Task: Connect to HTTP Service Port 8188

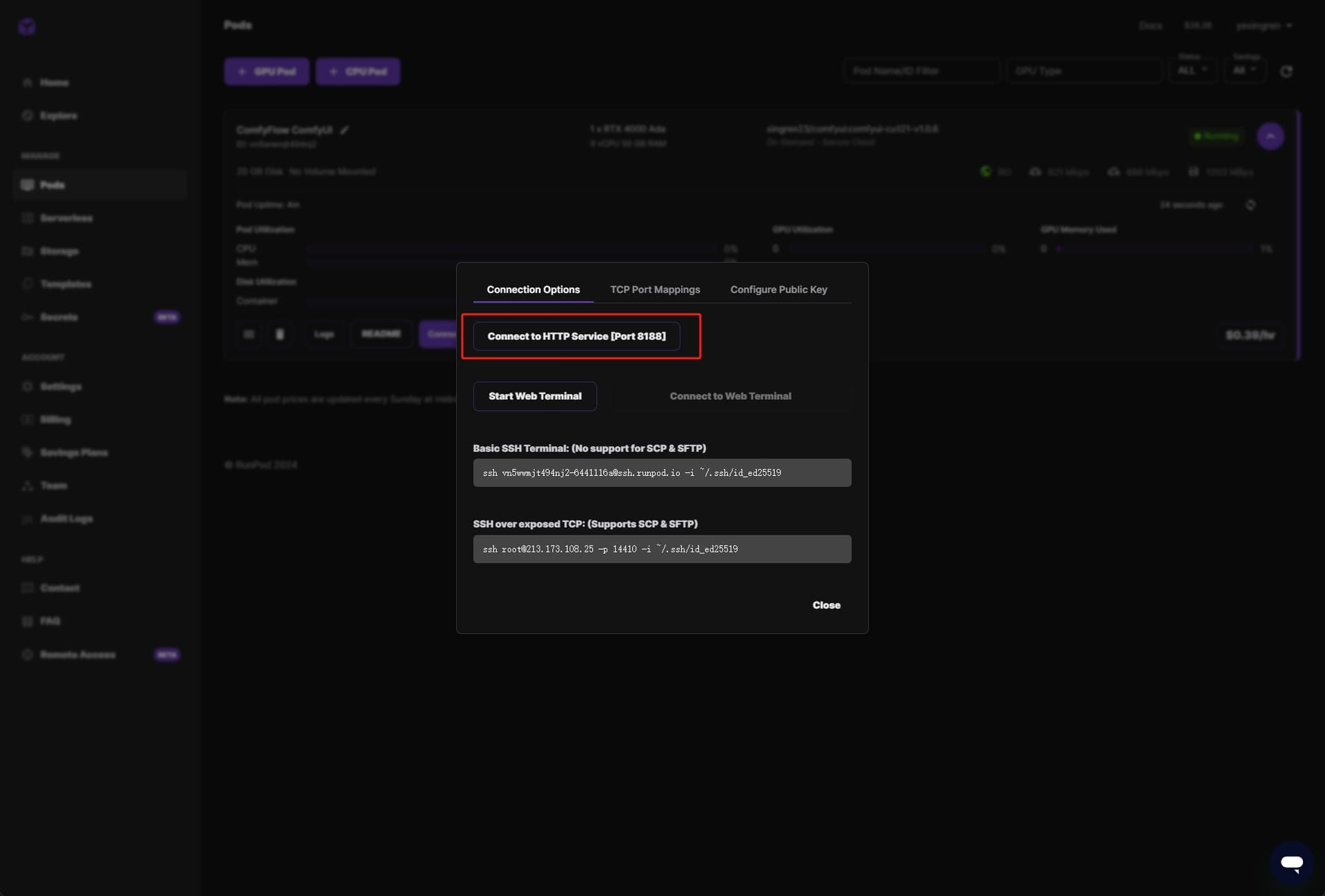Action: (x=576, y=337)
